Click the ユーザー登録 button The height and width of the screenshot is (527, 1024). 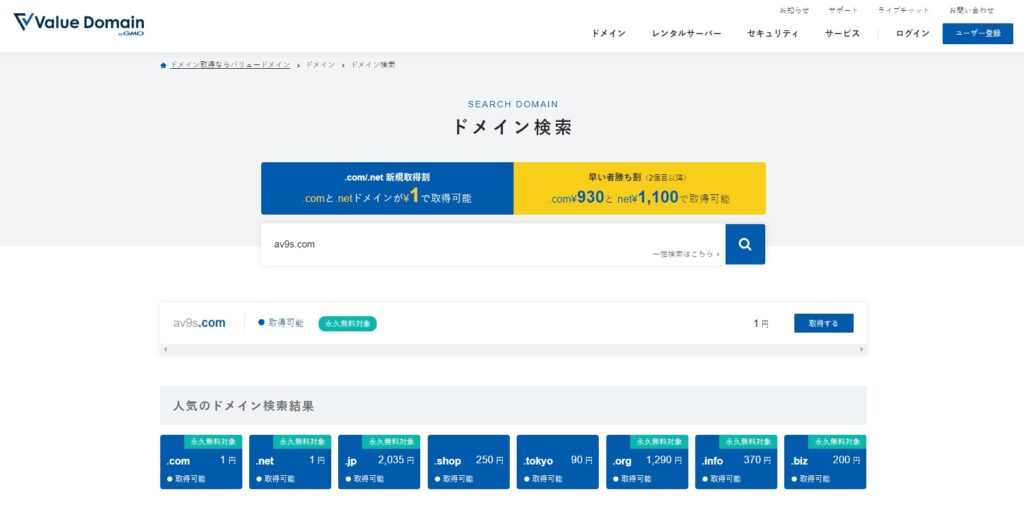[978, 33]
